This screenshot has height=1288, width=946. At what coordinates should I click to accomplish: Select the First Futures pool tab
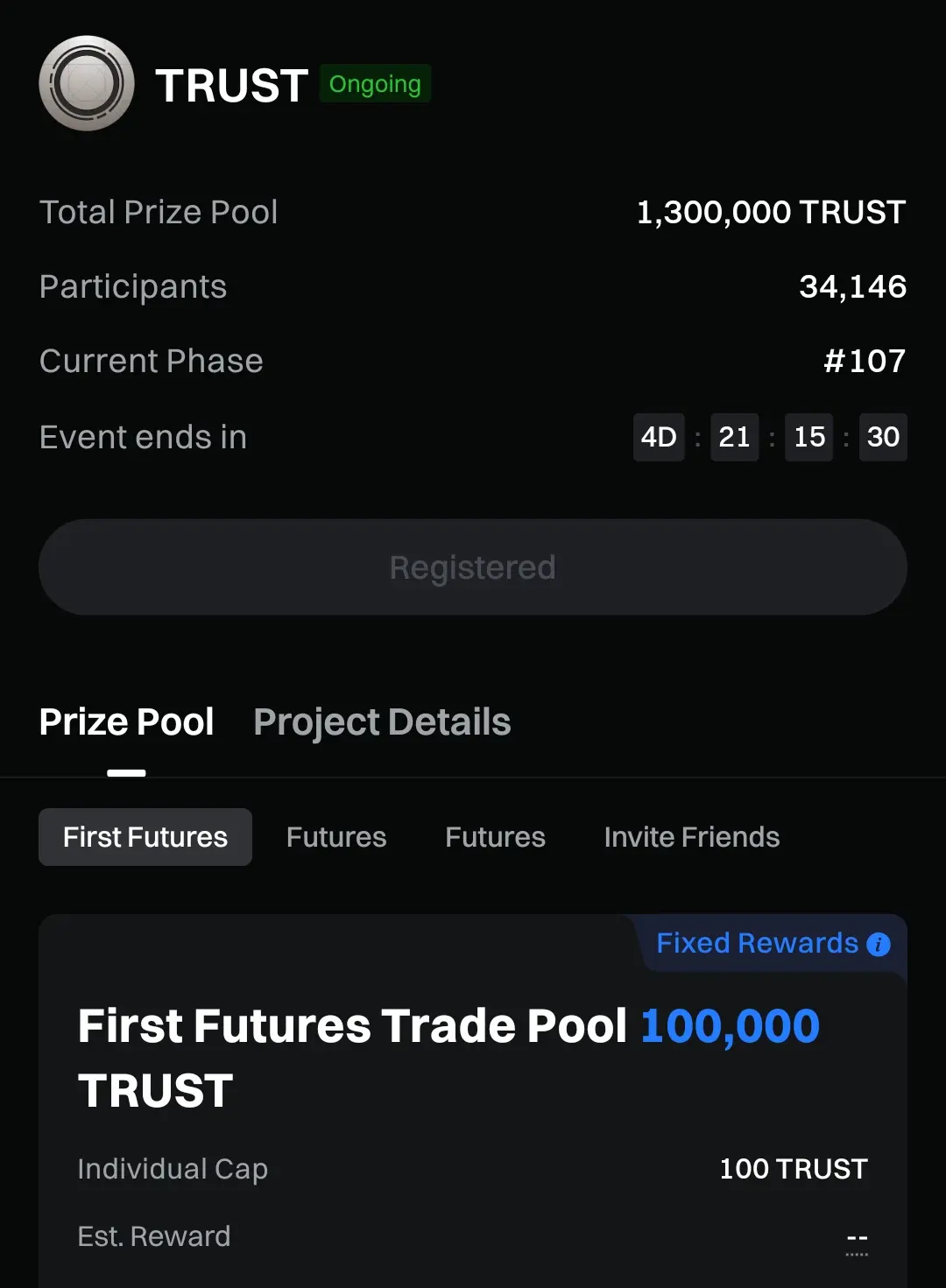[x=145, y=837]
